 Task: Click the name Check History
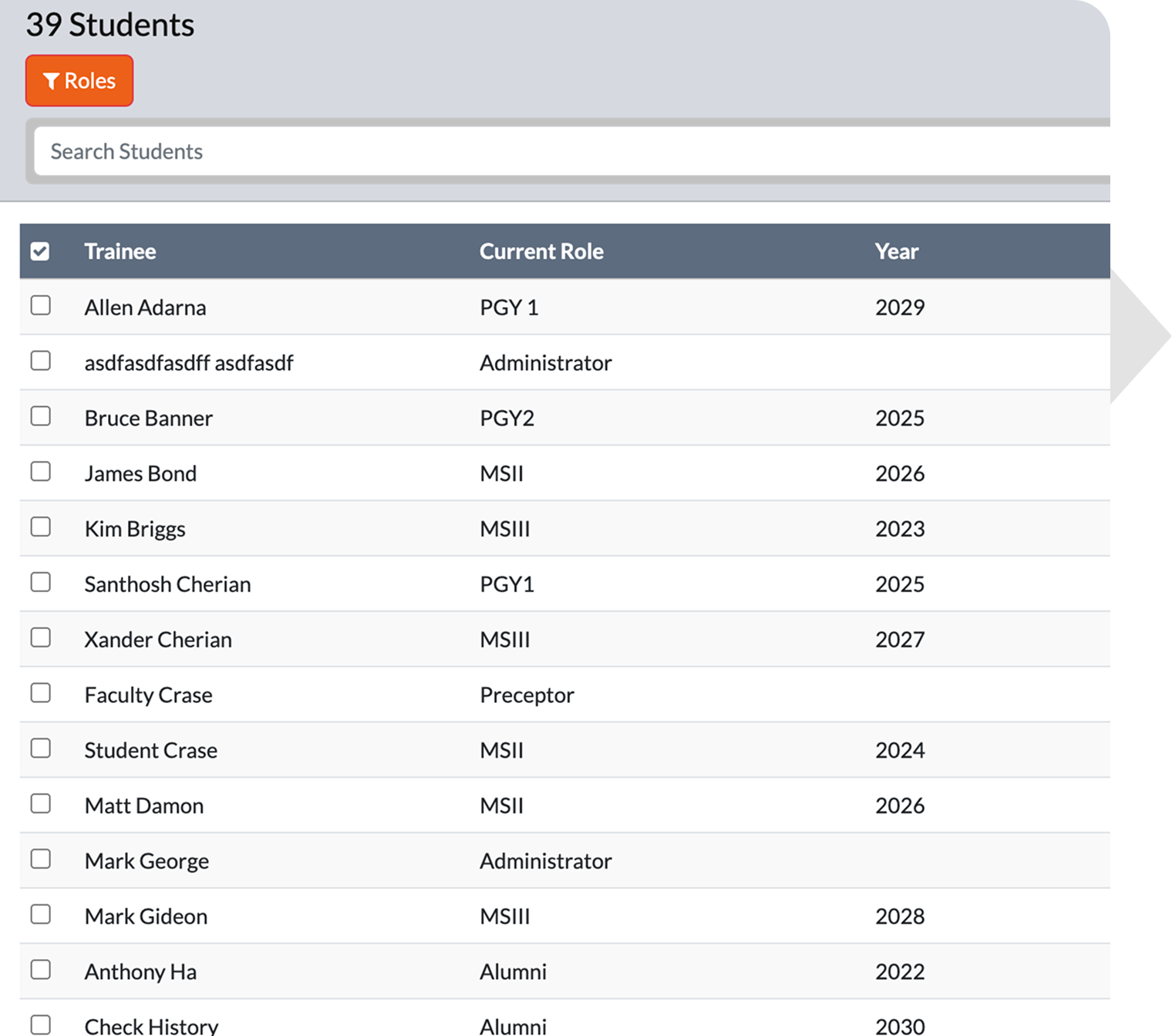[x=151, y=1026]
